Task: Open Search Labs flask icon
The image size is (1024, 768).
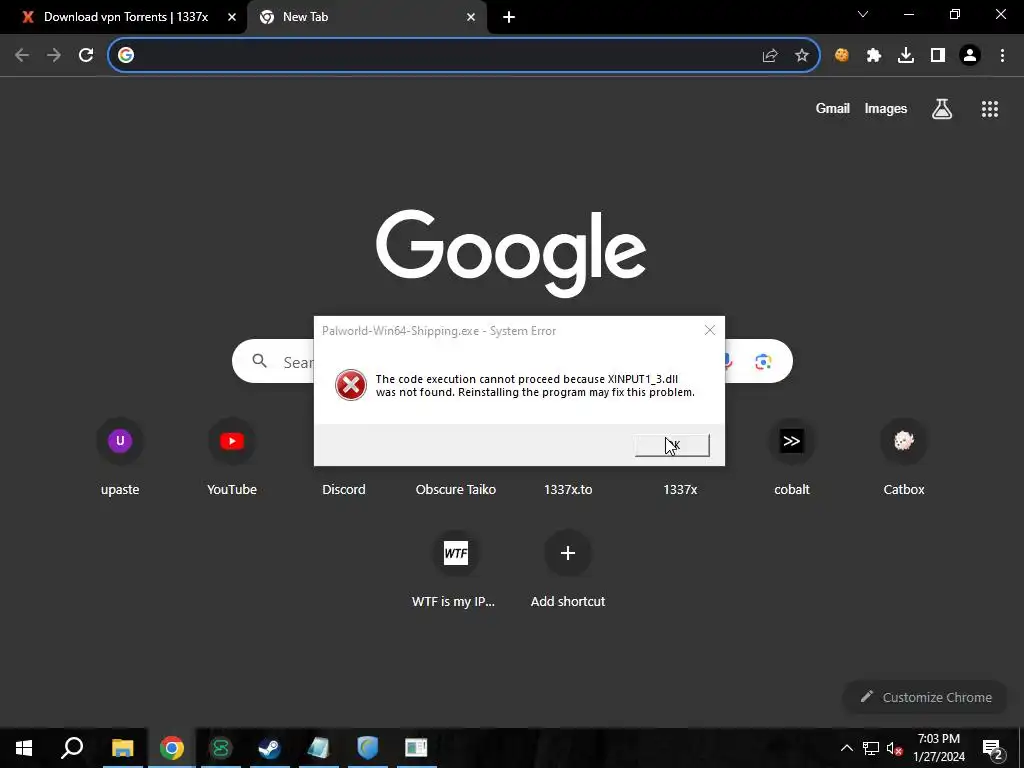Action: coord(942,109)
